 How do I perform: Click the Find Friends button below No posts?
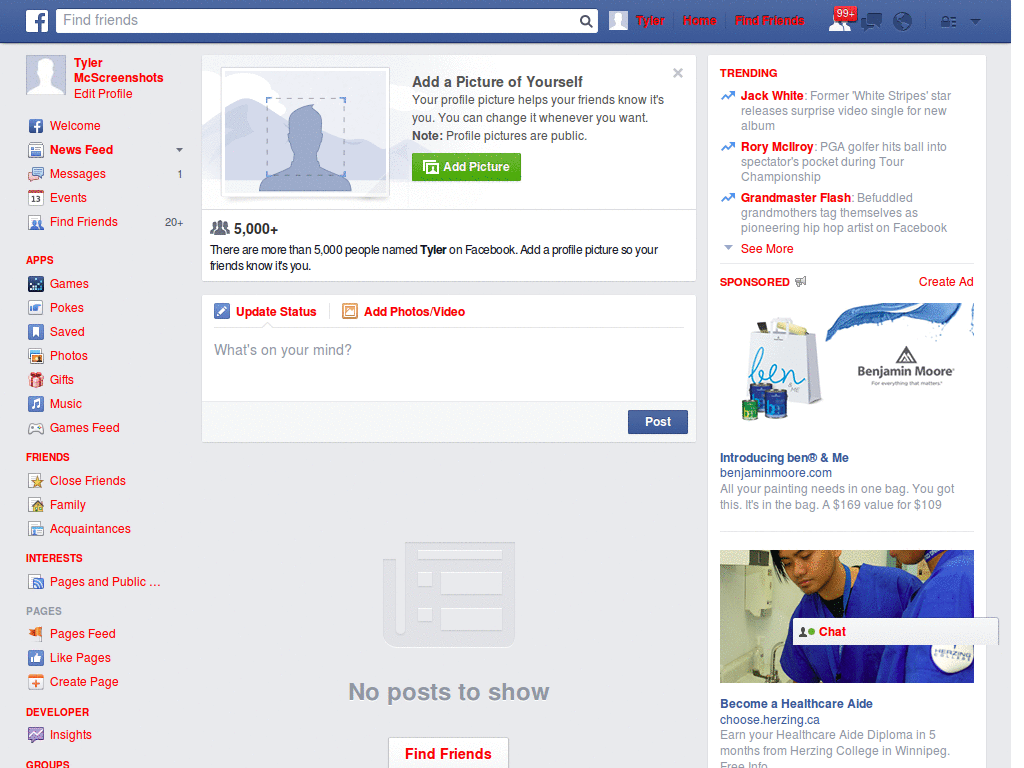[x=448, y=754]
